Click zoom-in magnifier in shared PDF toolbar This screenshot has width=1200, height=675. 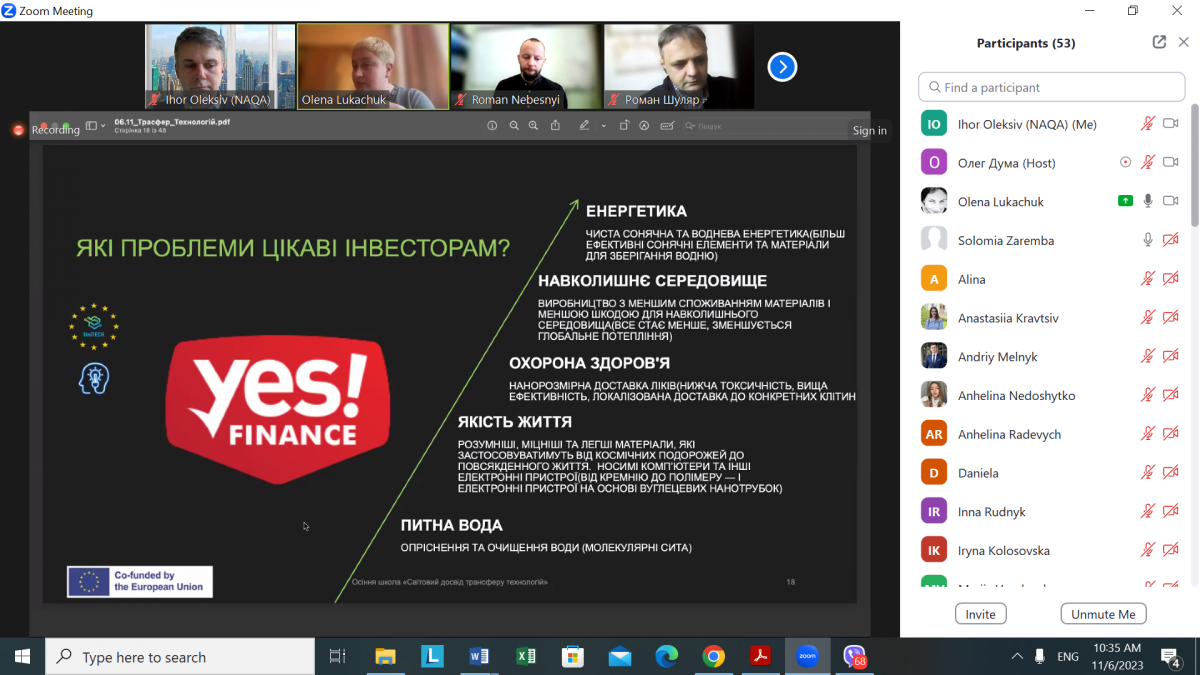[533, 126]
